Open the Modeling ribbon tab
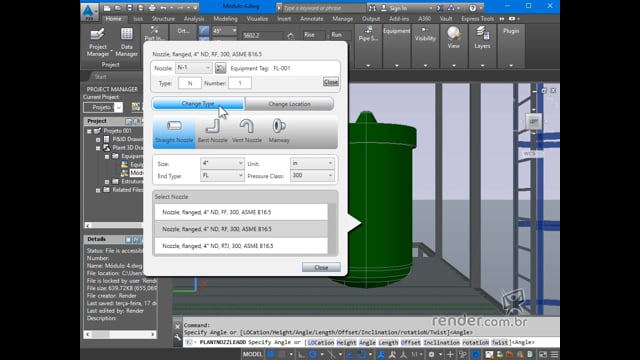640x360 pixels. (x=225, y=19)
